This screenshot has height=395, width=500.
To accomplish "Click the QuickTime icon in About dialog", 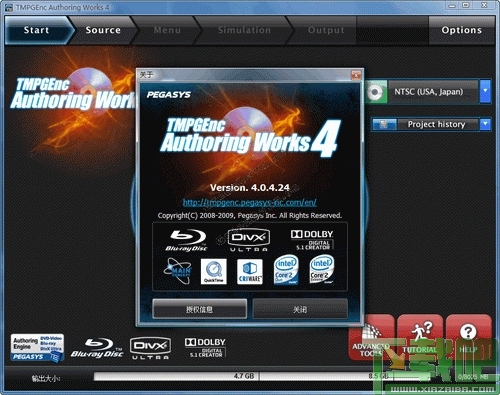I will [214, 271].
